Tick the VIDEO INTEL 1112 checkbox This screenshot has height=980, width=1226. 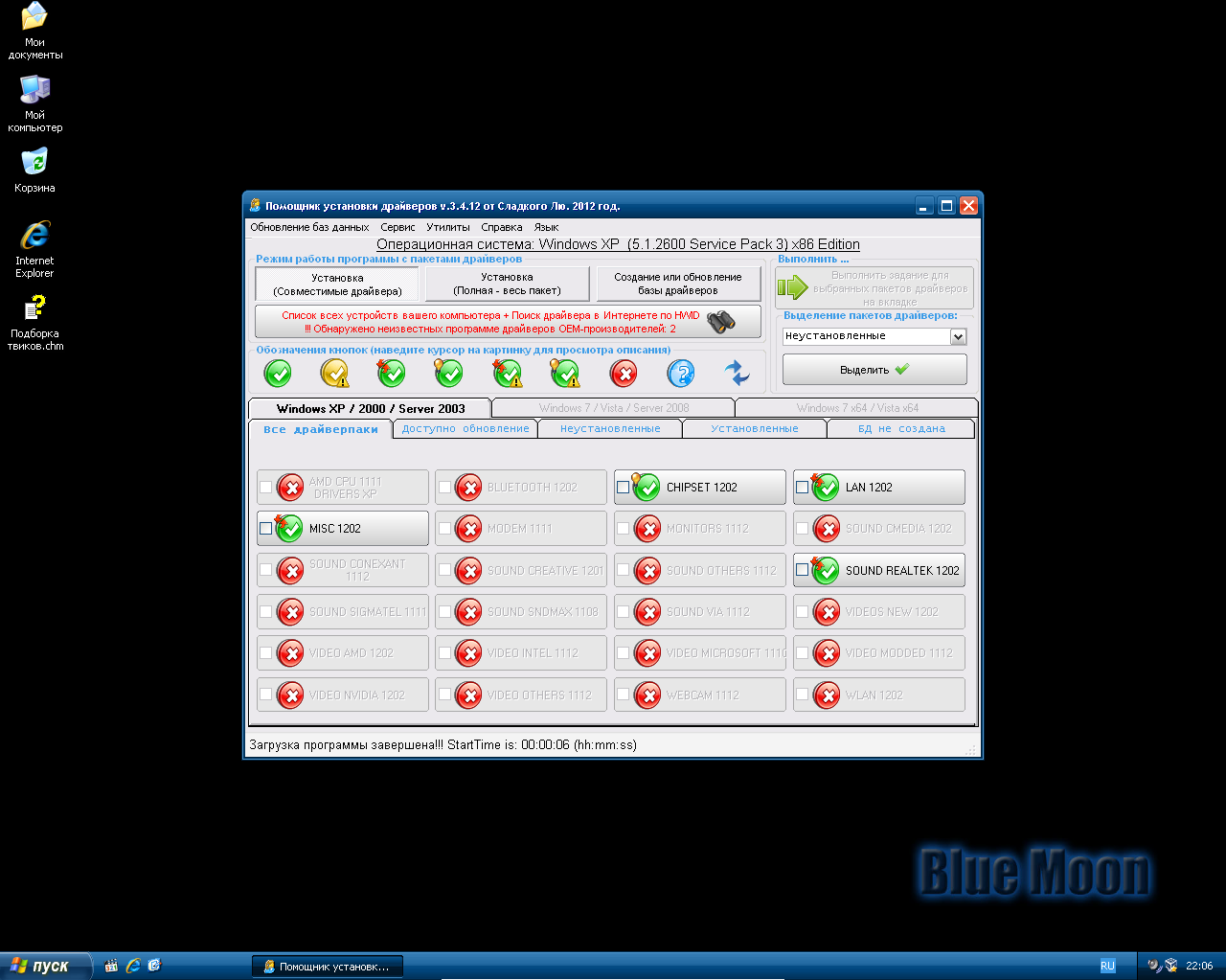[445, 653]
